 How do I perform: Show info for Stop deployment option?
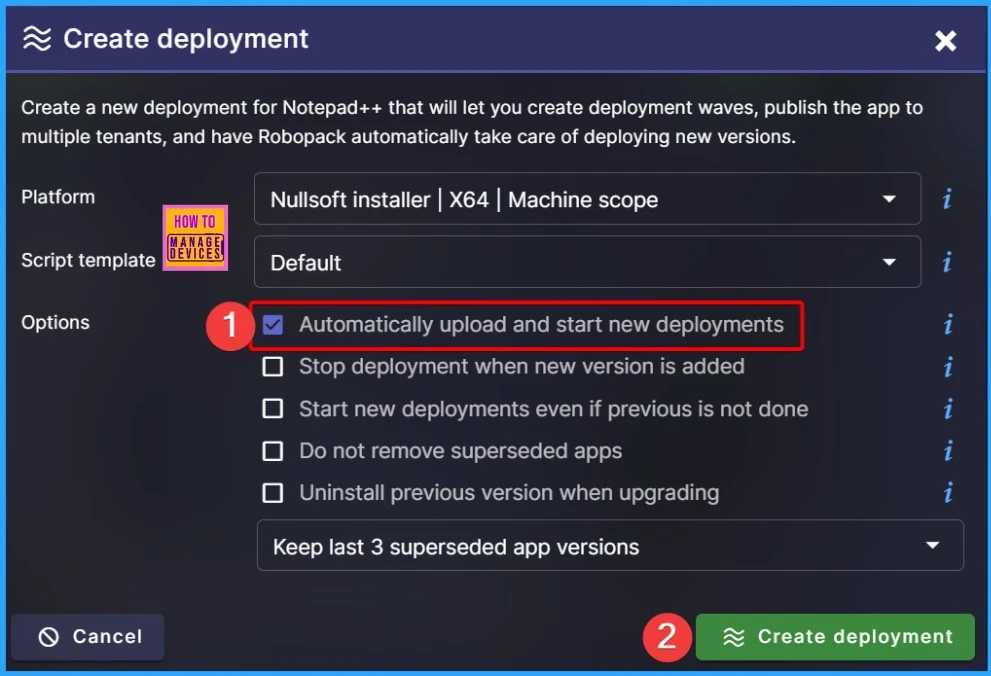tap(948, 366)
